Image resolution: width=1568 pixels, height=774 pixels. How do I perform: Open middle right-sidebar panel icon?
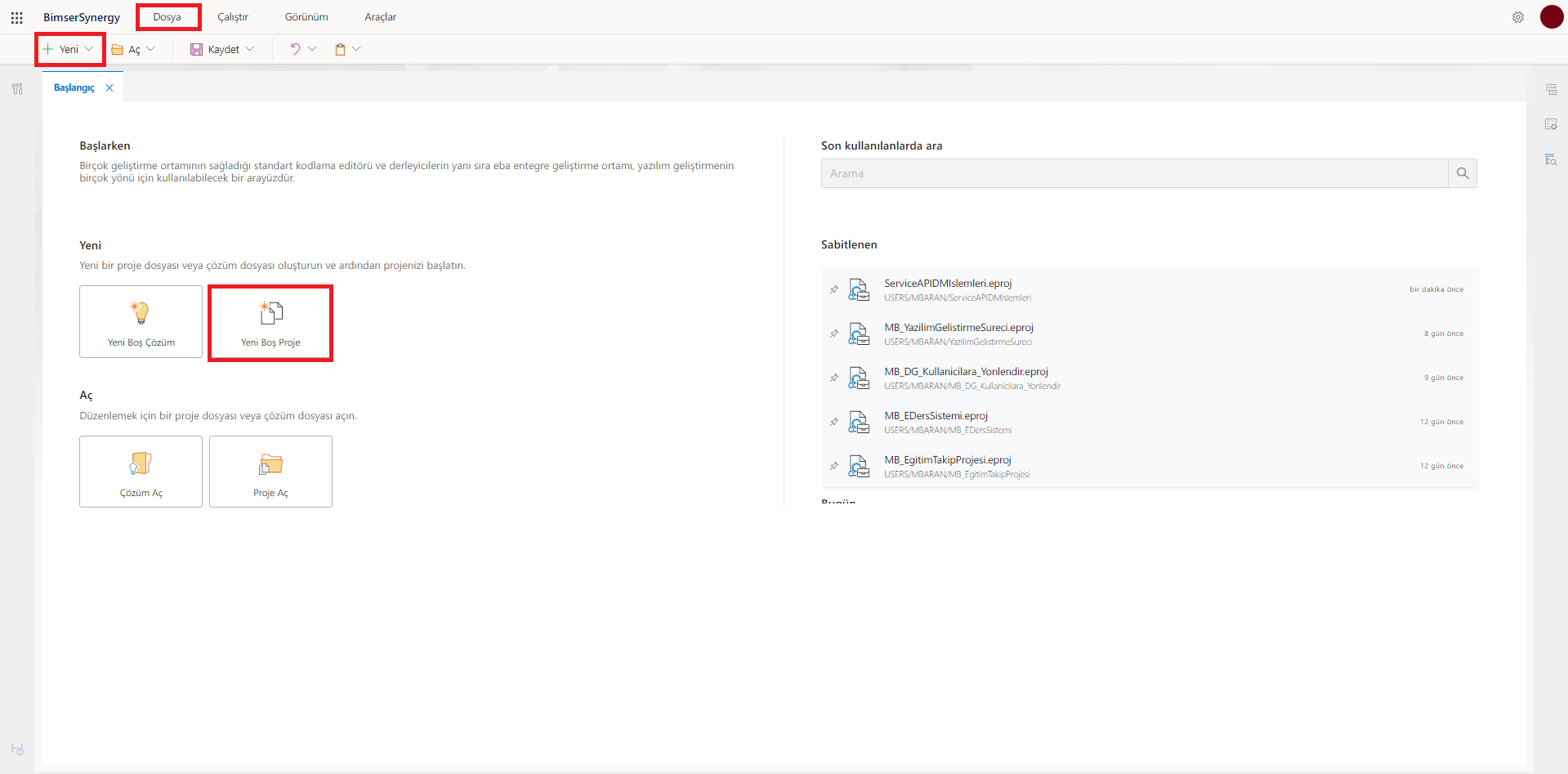pyautogui.click(x=1551, y=124)
